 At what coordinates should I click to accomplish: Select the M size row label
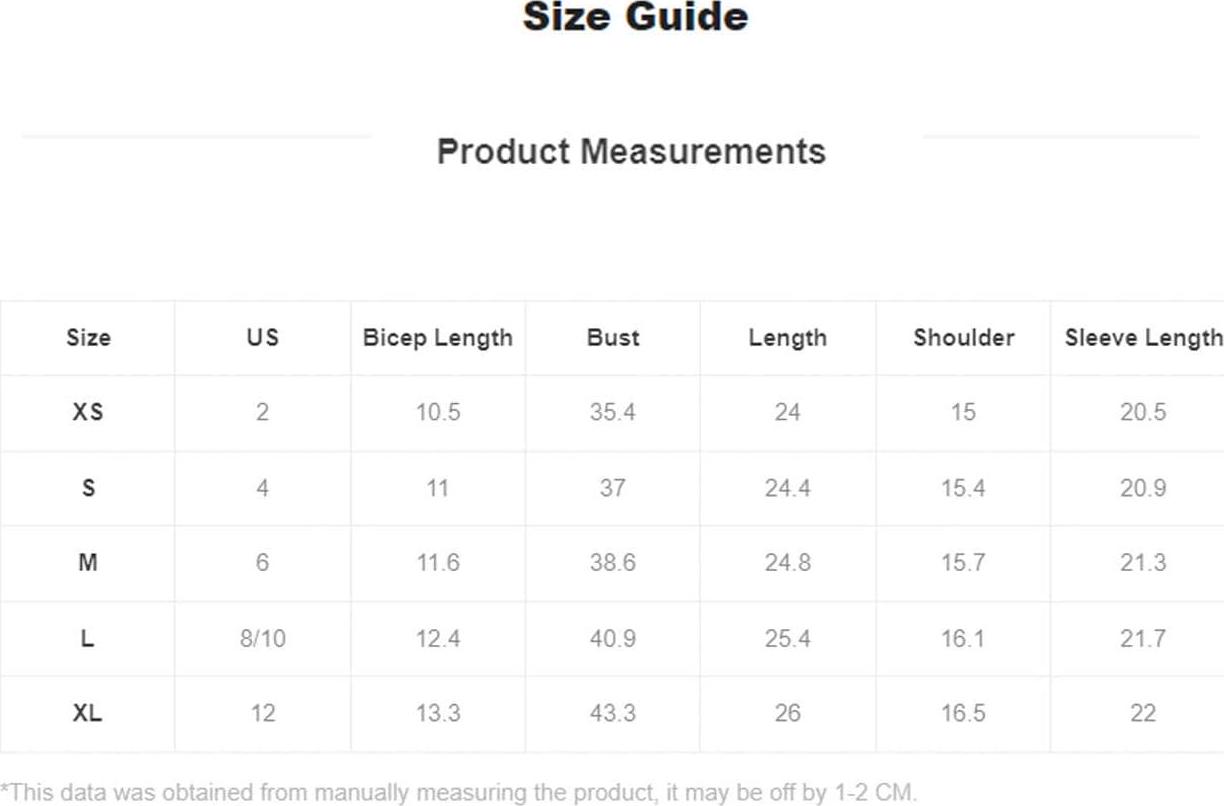click(88, 563)
